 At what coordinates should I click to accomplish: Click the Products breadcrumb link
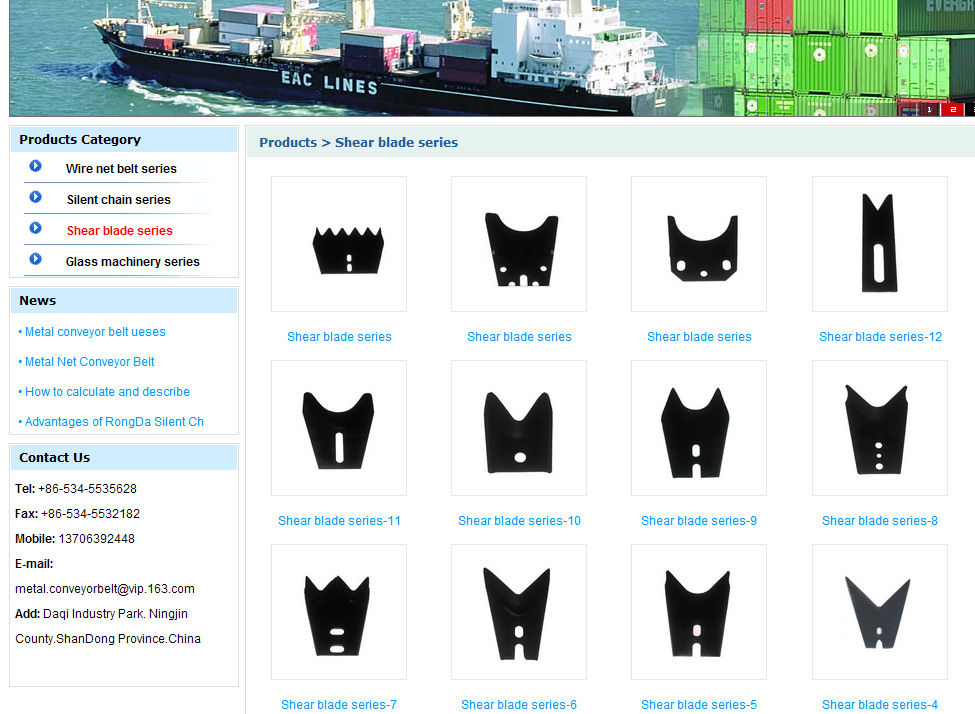click(288, 143)
